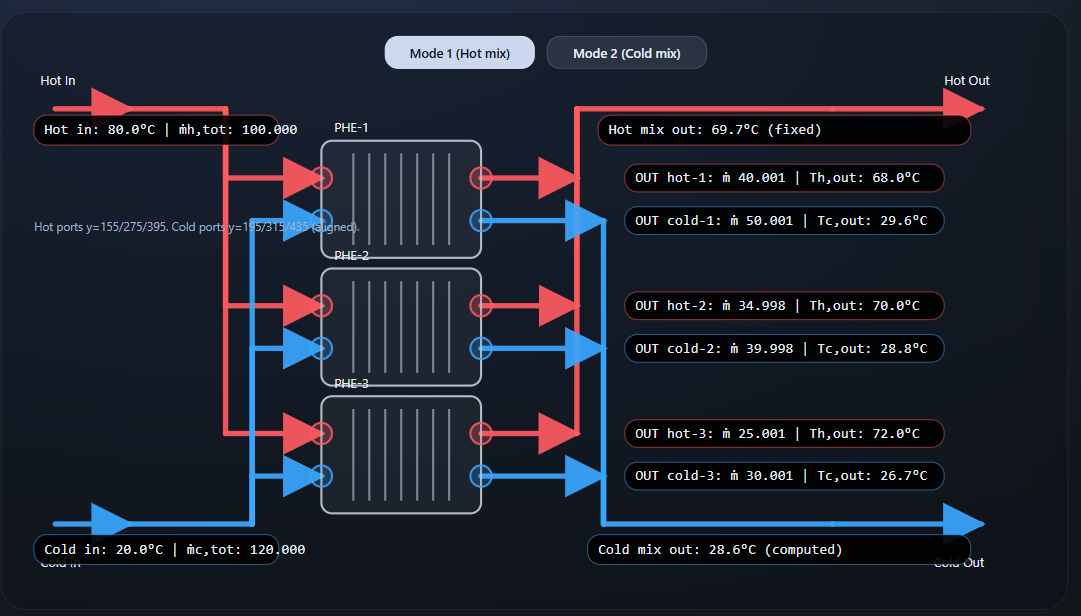
Task: Select the OUT cold-3 result badge
Action: (x=784, y=475)
